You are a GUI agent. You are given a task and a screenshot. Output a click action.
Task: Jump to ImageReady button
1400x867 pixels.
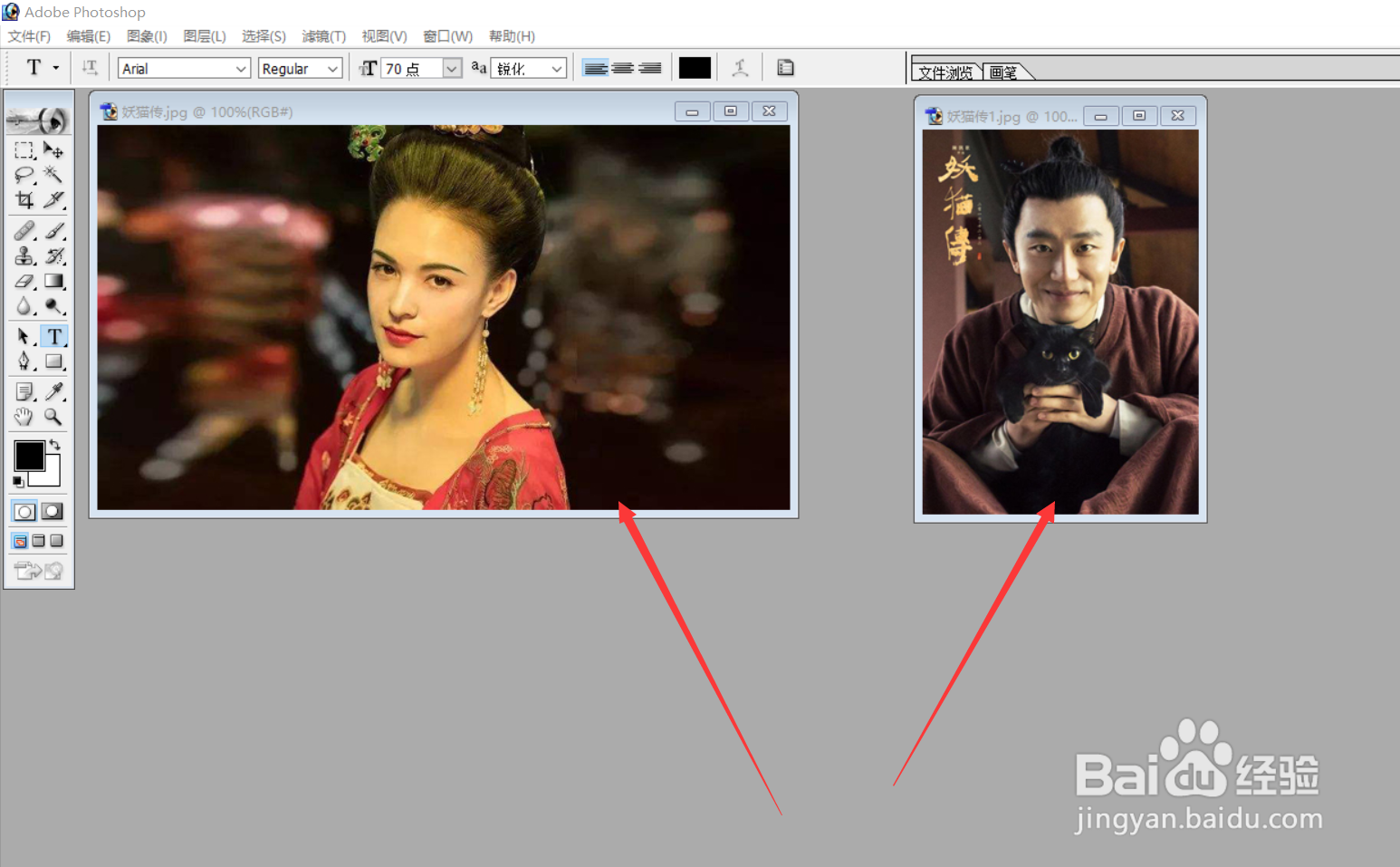[39, 570]
